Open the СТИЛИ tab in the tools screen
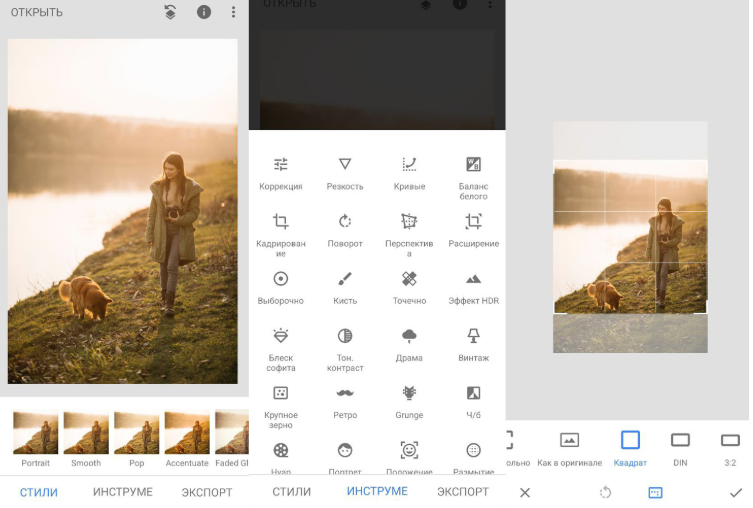The height and width of the screenshot is (508, 753). click(291, 492)
